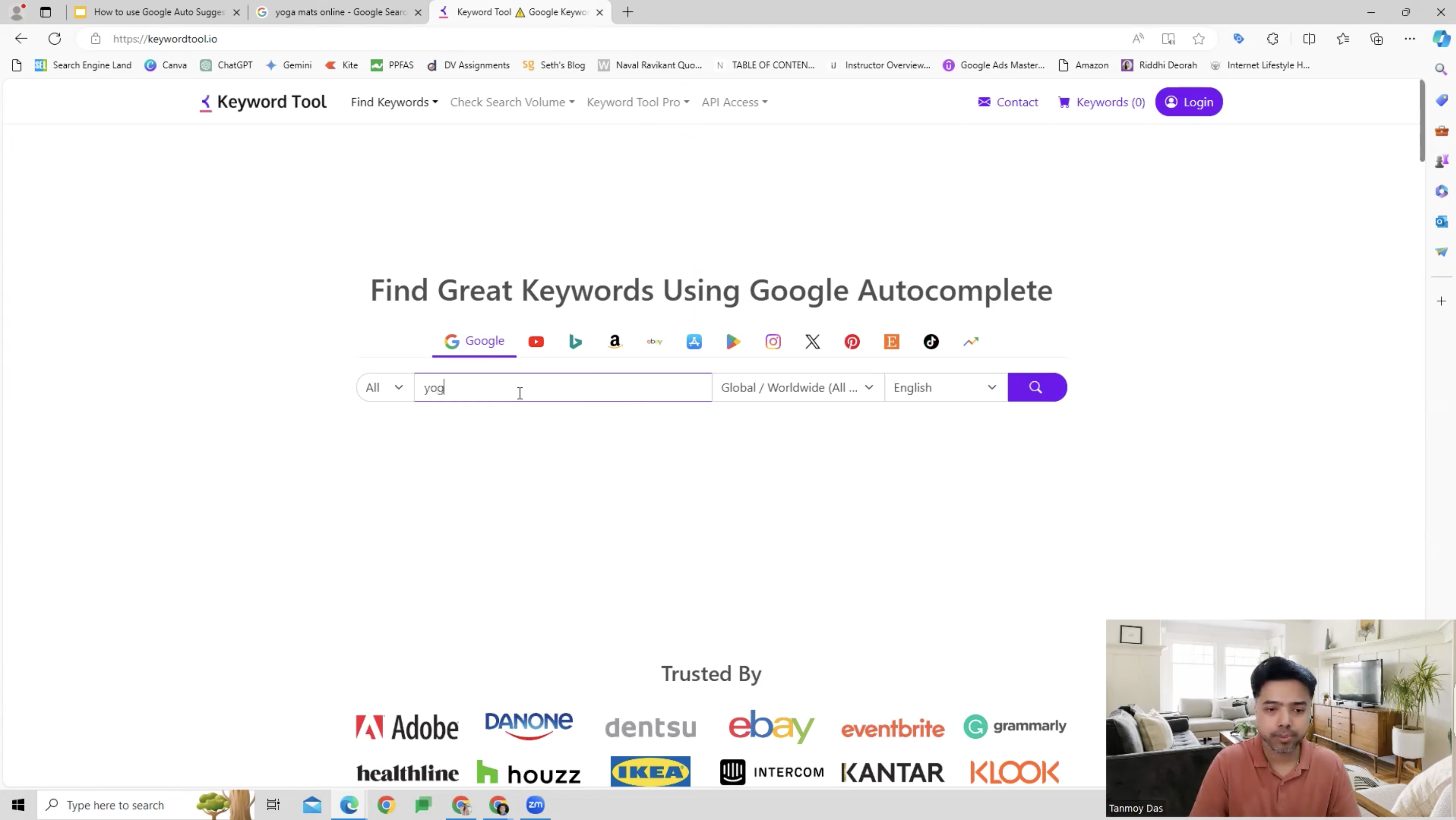The height and width of the screenshot is (820, 1456).
Task: Click the purple search magnifier button
Action: 1037,387
